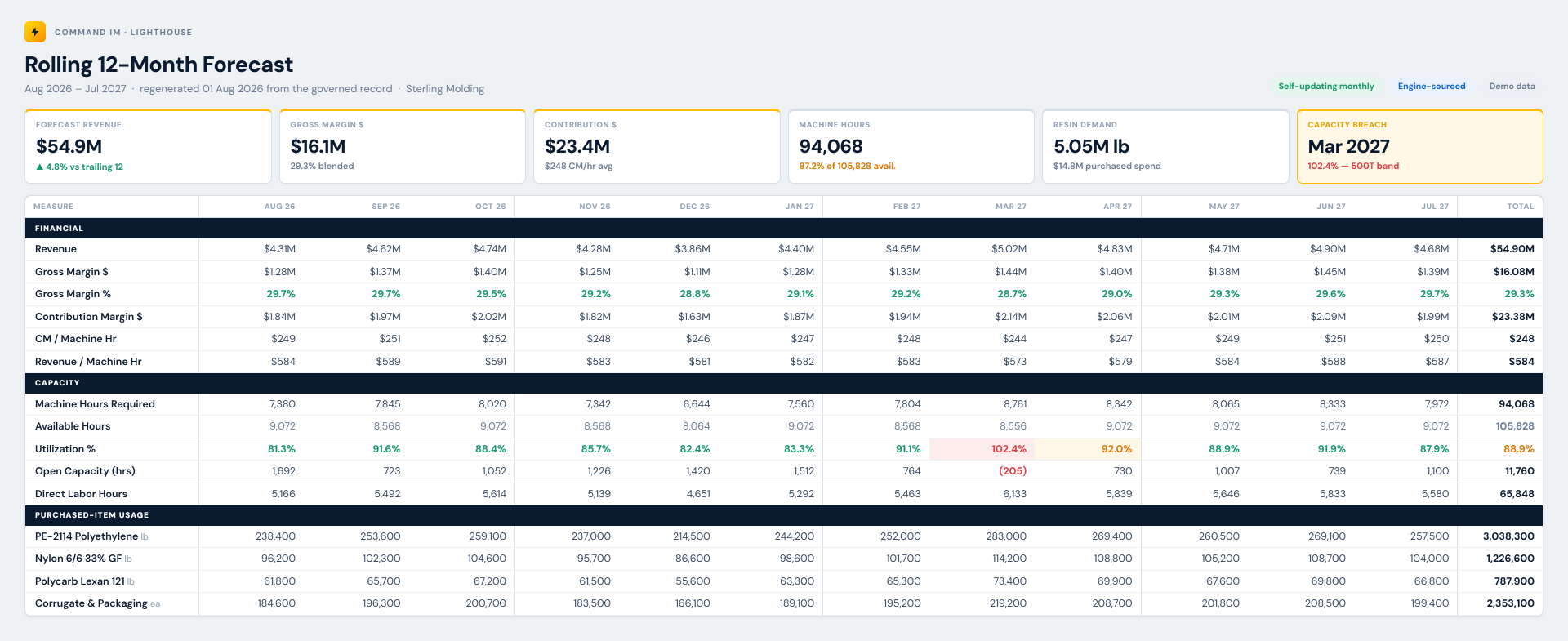The height and width of the screenshot is (641, 1568).
Task: Select the Engine-sourced badge
Action: tap(1431, 86)
